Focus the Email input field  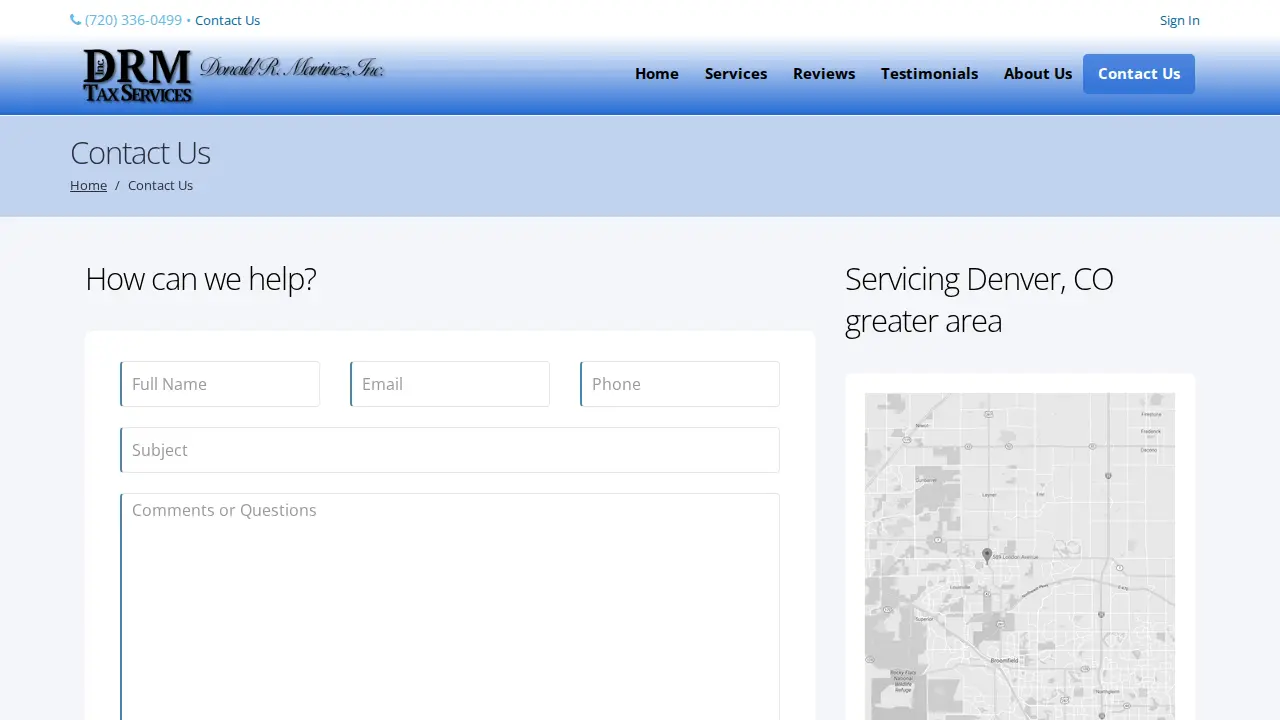point(450,384)
